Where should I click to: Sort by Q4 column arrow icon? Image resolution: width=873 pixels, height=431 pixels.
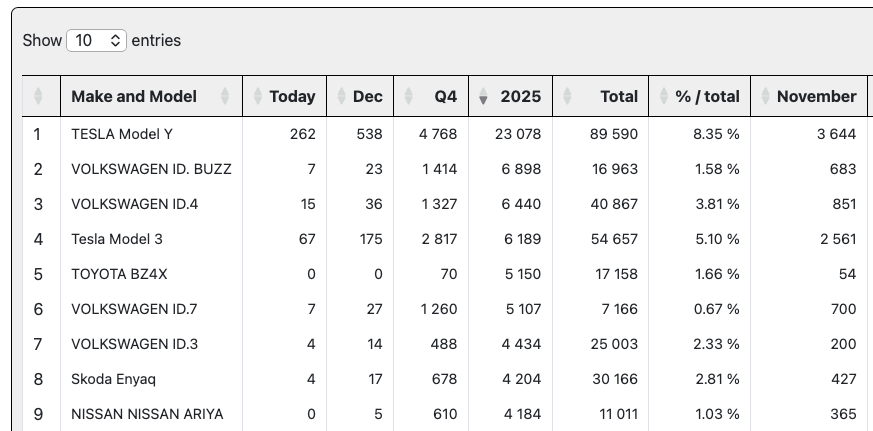(408, 97)
